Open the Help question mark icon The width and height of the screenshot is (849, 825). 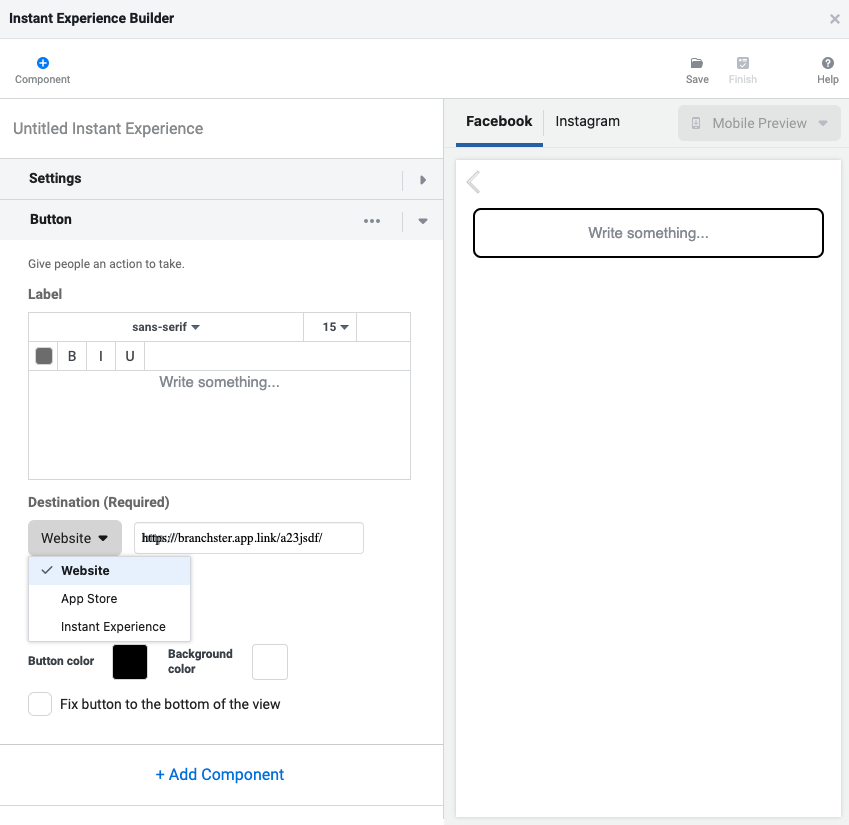(827, 63)
